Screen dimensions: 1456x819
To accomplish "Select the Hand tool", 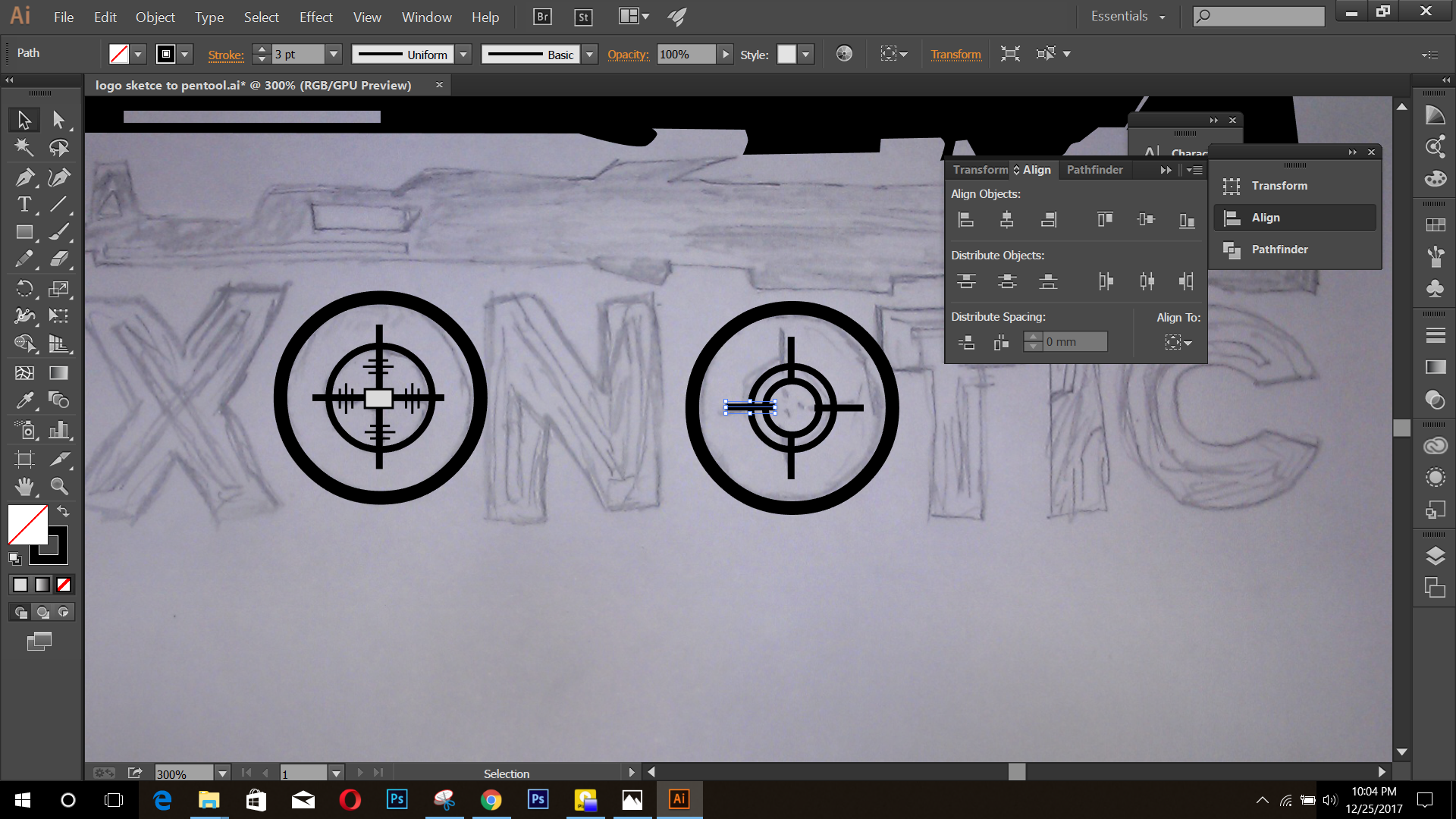I will tap(24, 486).
